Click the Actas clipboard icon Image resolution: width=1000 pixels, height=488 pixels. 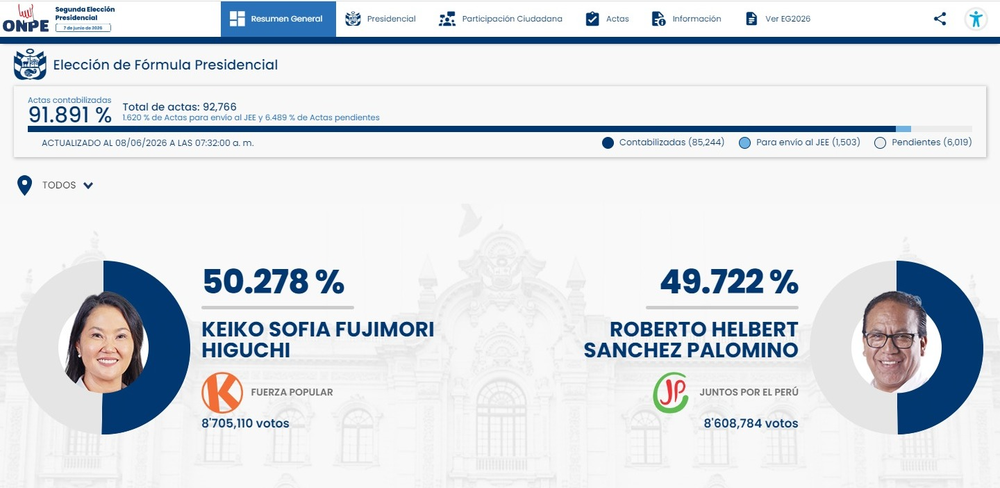pos(592,18)
